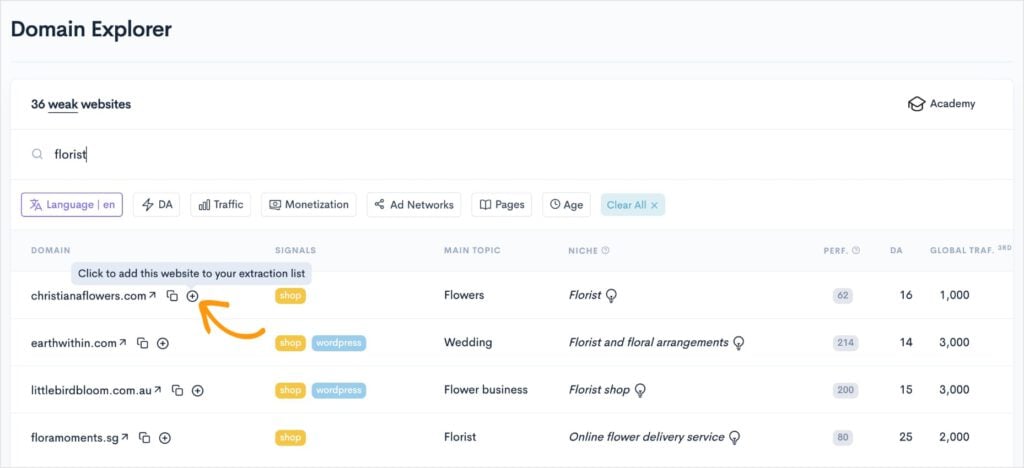This screenshot has width=1024, height=468.
Task: Open the Monetization filter
Action: click(x=309, y=205)
